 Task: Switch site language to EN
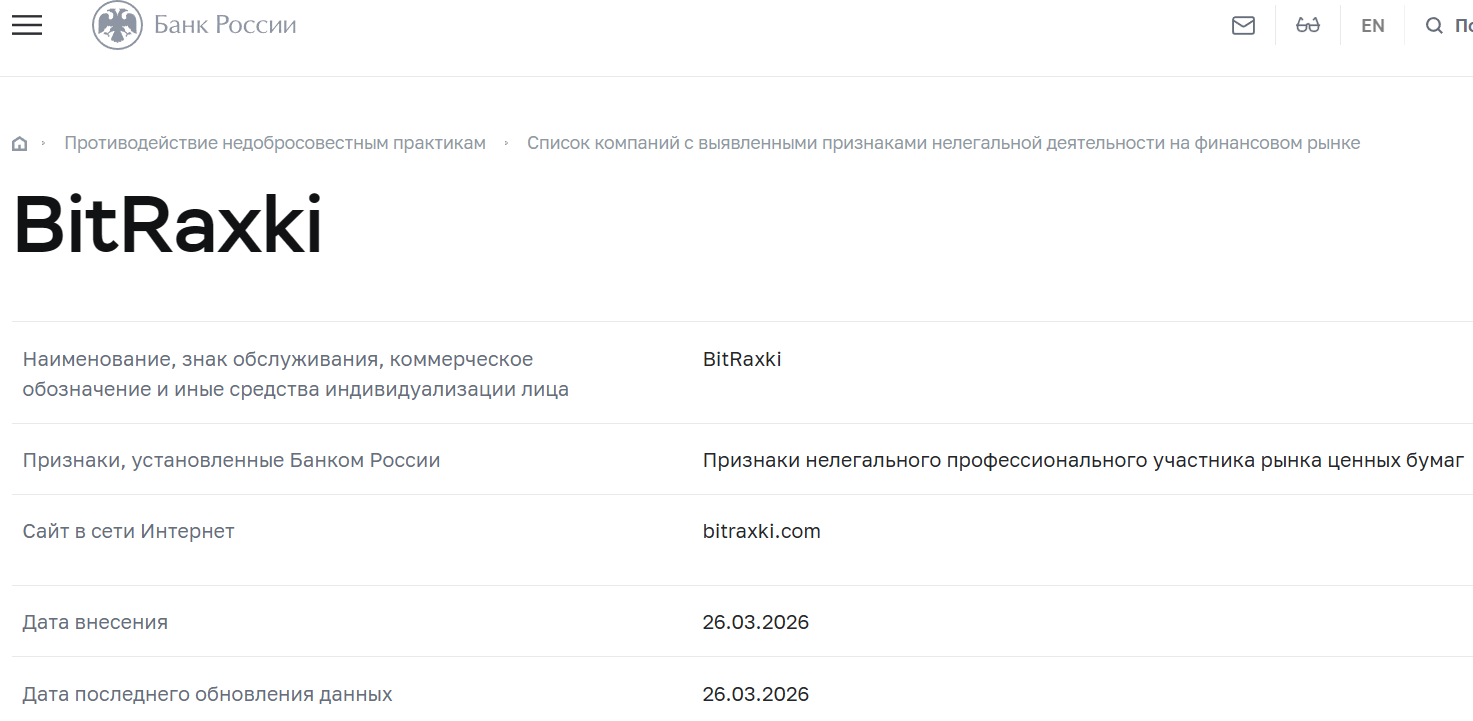[x=1372, y=25]
